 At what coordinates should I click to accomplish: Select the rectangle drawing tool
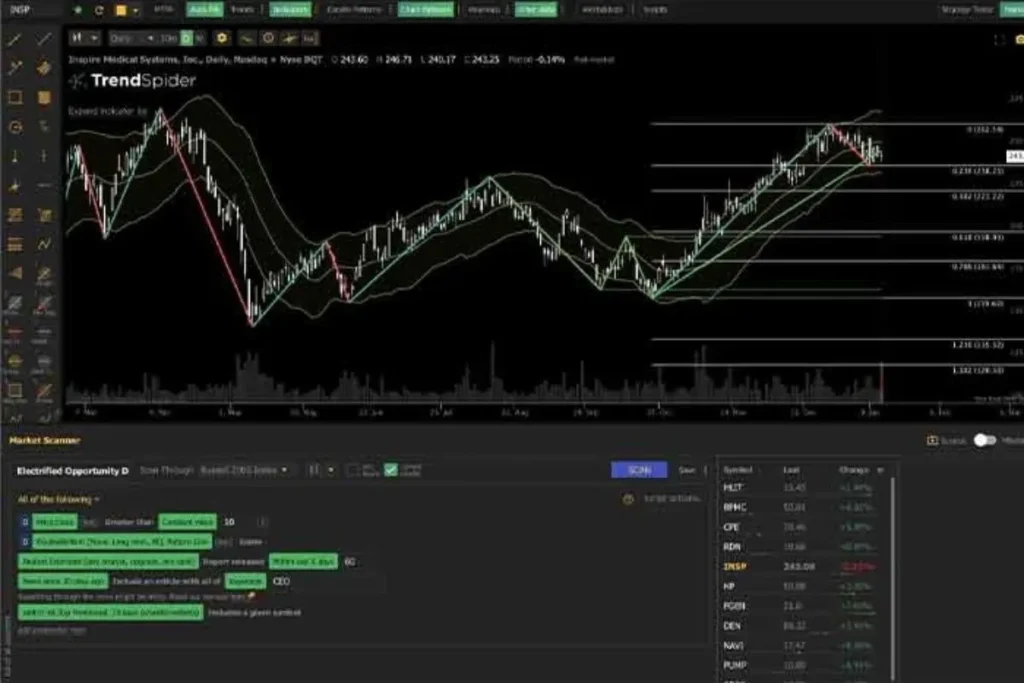15,98
